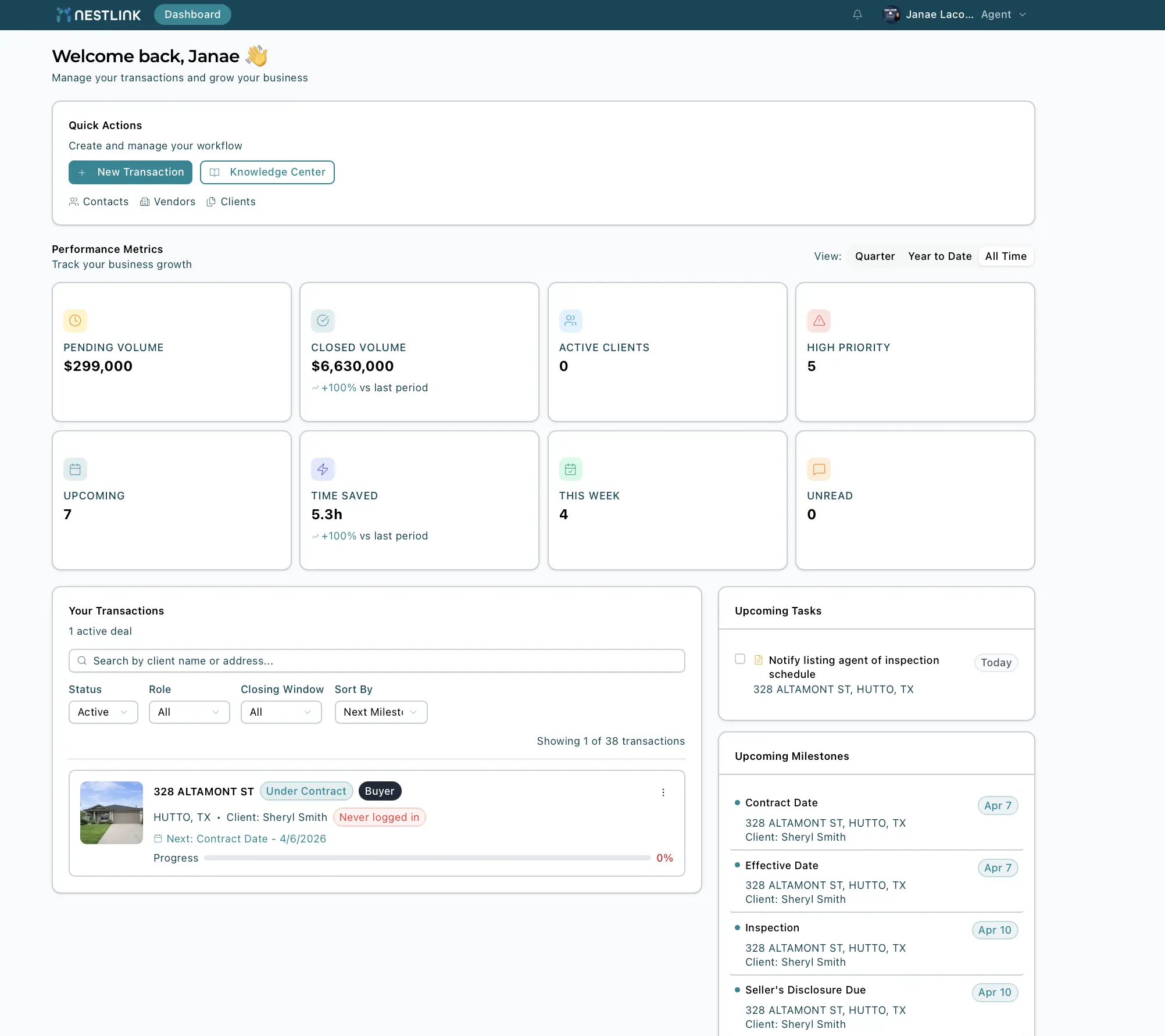Click the High Priority warning triangle icon
Viewport: 1165px width, 1036px height.
[x=819, y=320]
